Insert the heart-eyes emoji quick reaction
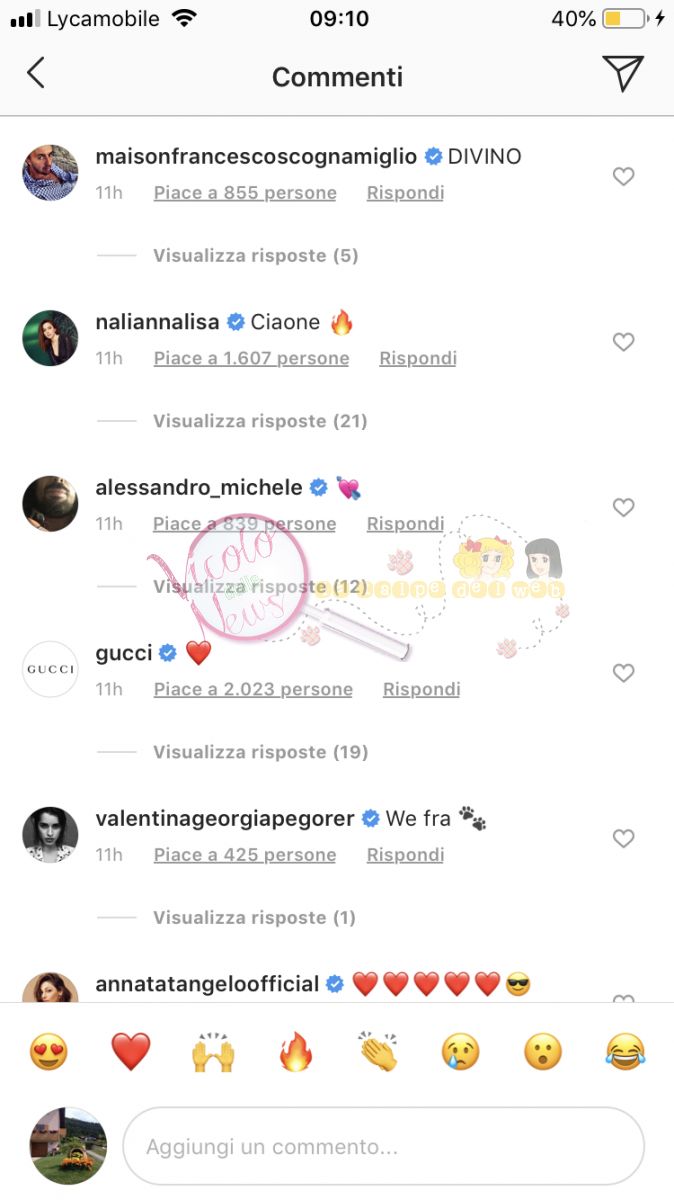The image size is (674, 1200). pos(48,1052)
